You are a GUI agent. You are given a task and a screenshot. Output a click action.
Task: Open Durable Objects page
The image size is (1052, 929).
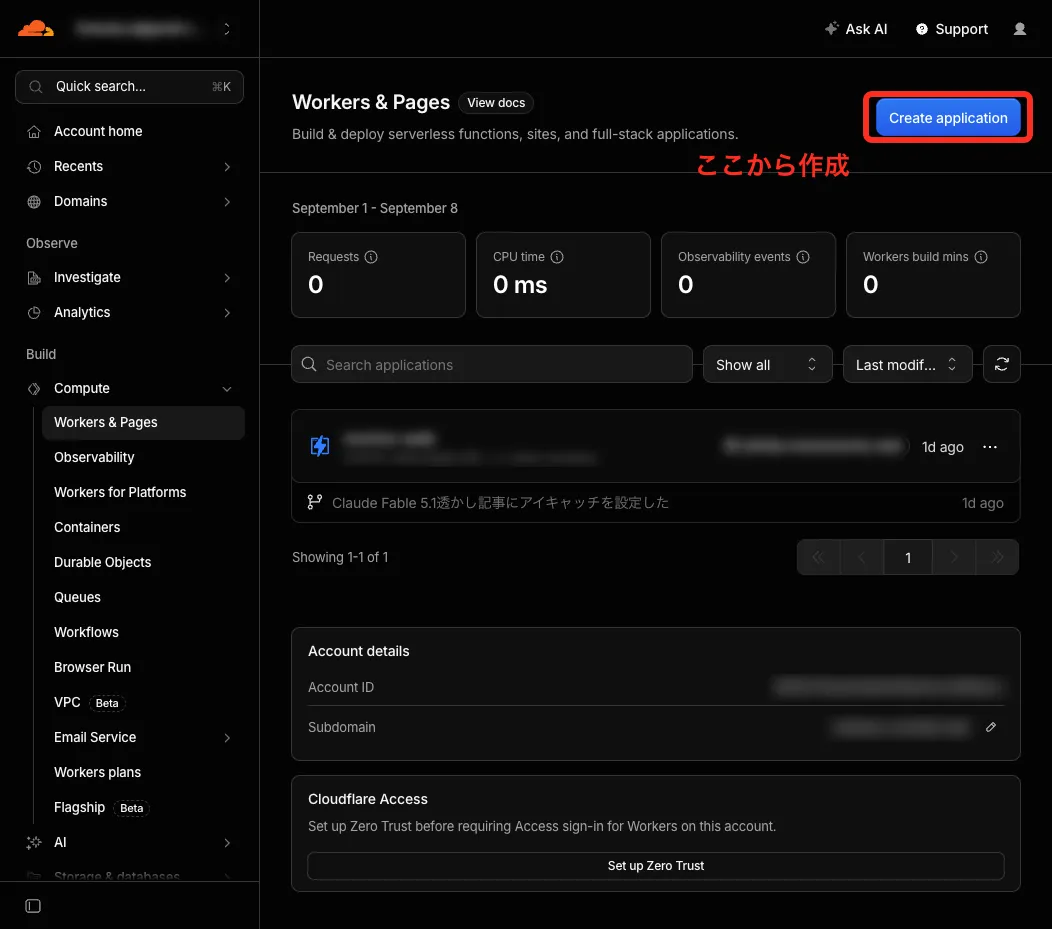point(103,562)
